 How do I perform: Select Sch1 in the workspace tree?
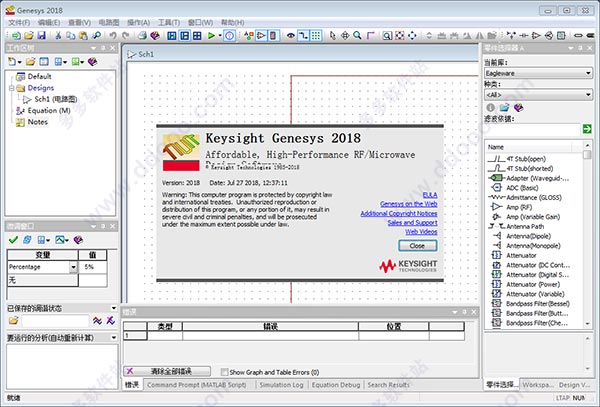[x=55, y=99]
